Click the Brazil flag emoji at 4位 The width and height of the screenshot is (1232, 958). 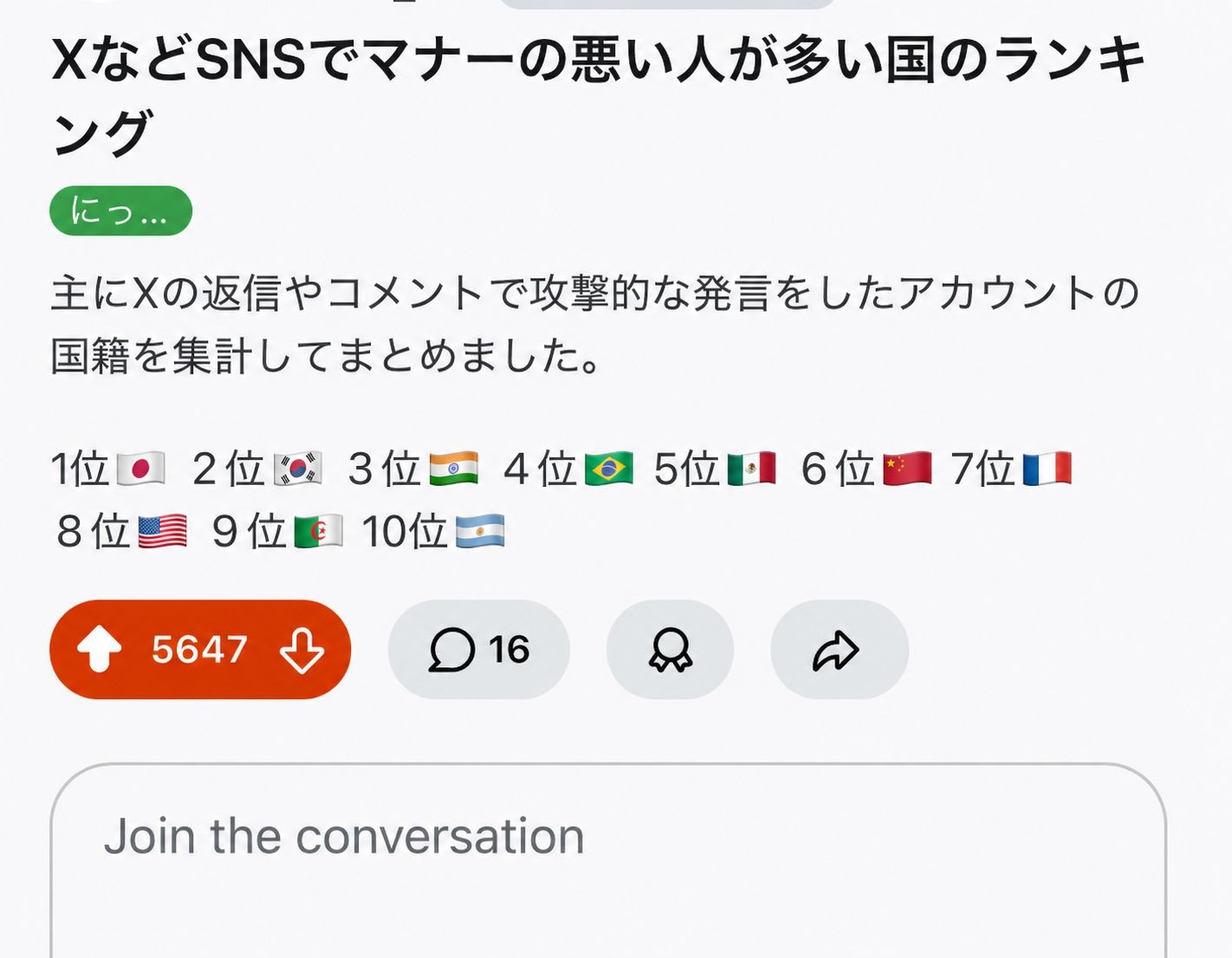609,469
